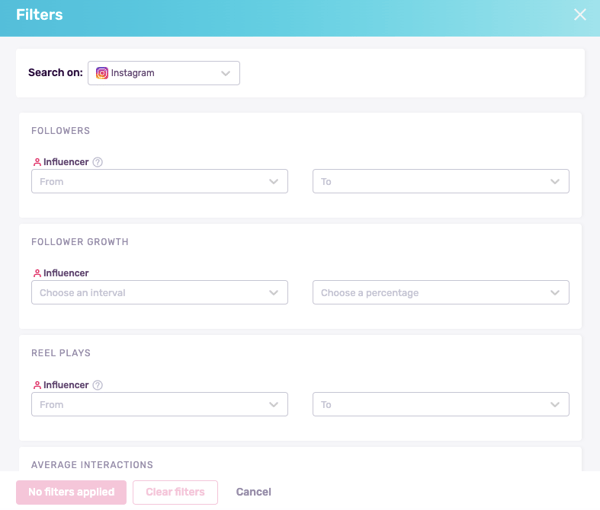The width and height of the screenshot is (600, 510).
Task: Click the person icon under Followers heading
Action: point(37,162)
